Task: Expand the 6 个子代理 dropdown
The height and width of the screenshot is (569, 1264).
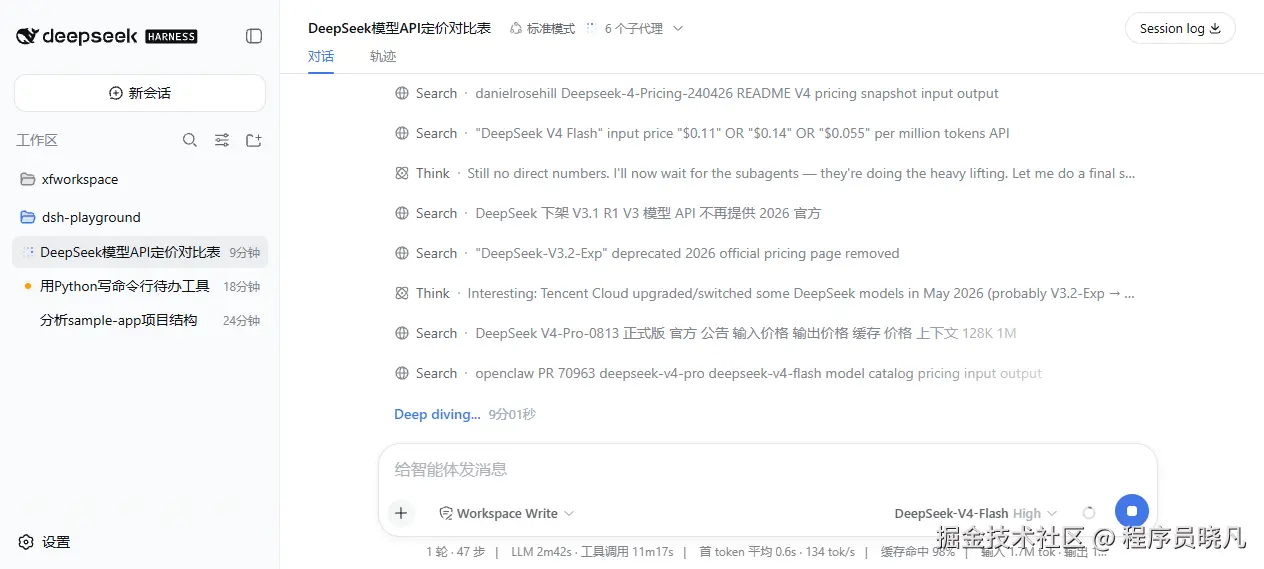Action: click(x=635, y=29)
